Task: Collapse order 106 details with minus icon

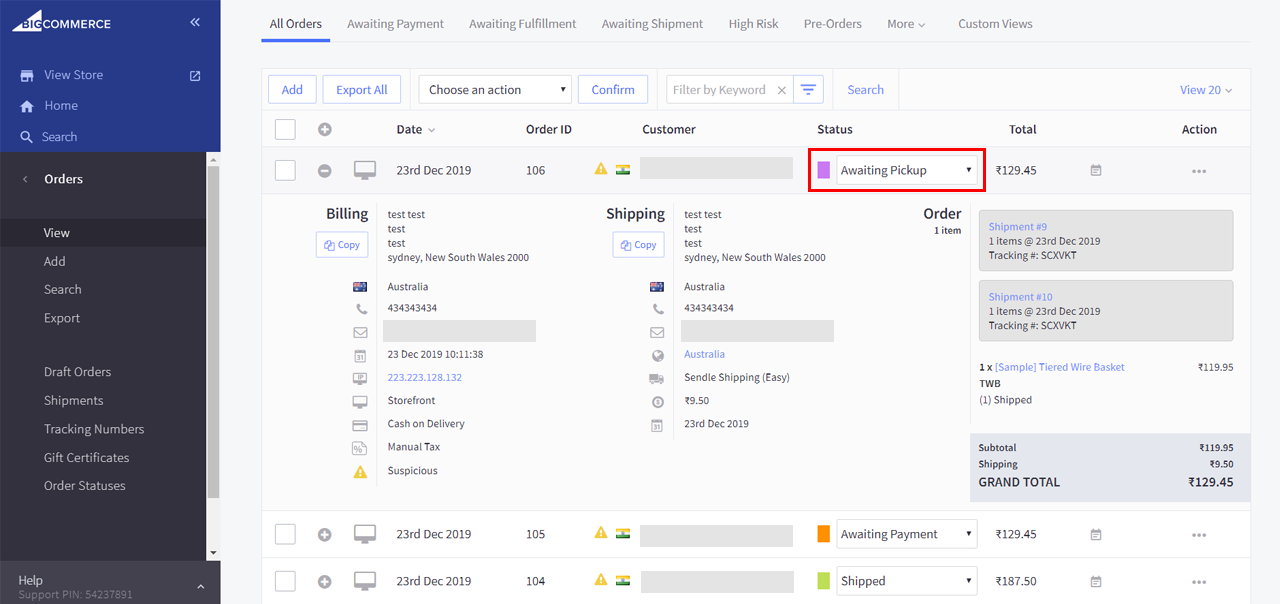Action: pos(324,171)
